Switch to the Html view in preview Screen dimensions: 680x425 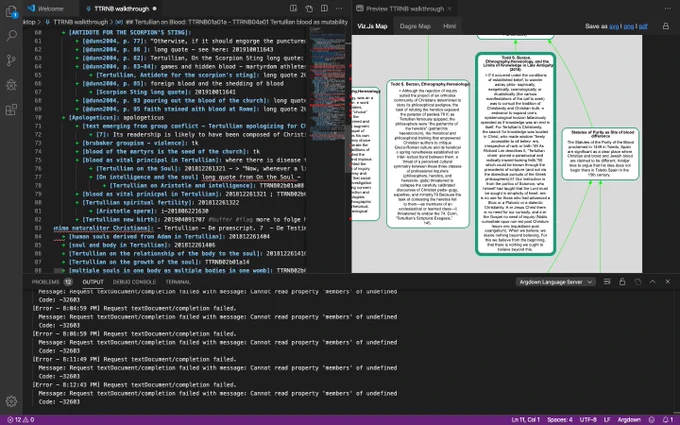tap(449, 26)
